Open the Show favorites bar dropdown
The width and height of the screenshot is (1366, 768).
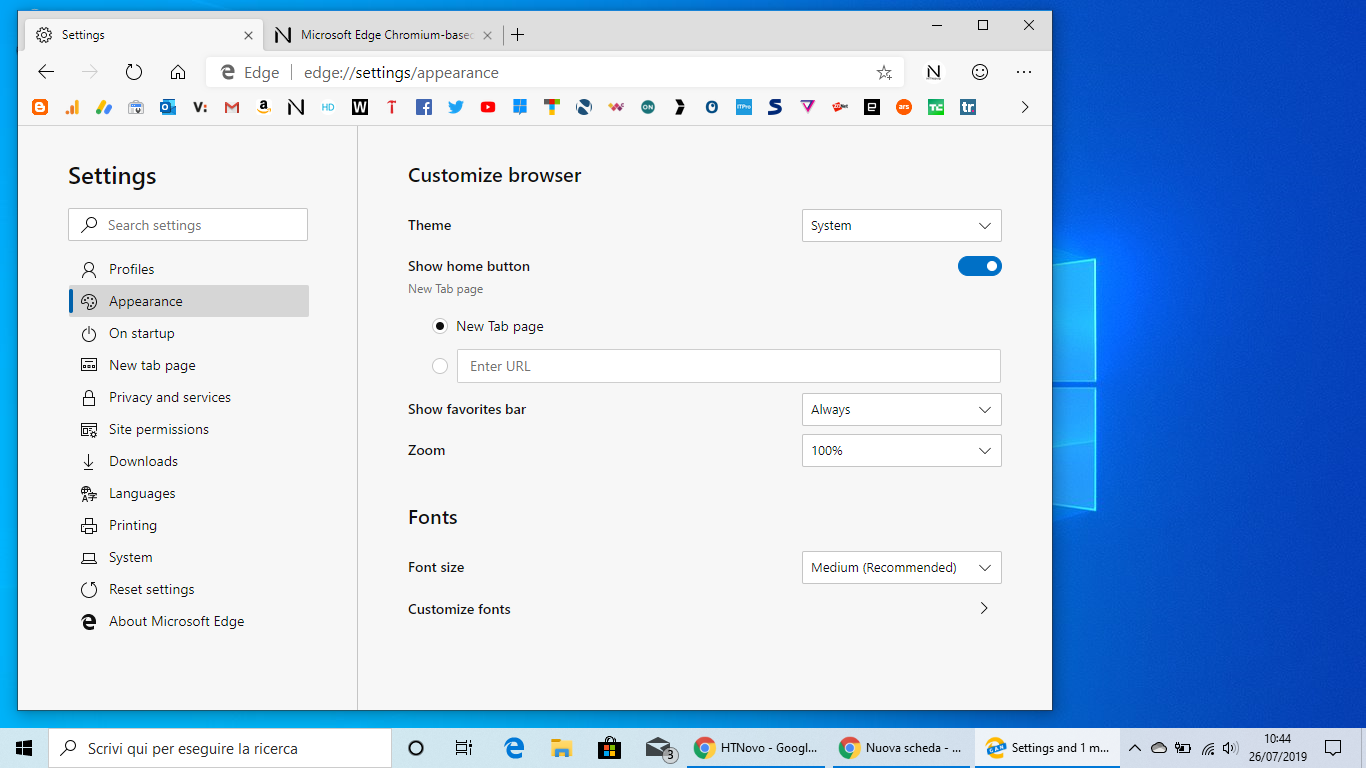tap(901, 409)
